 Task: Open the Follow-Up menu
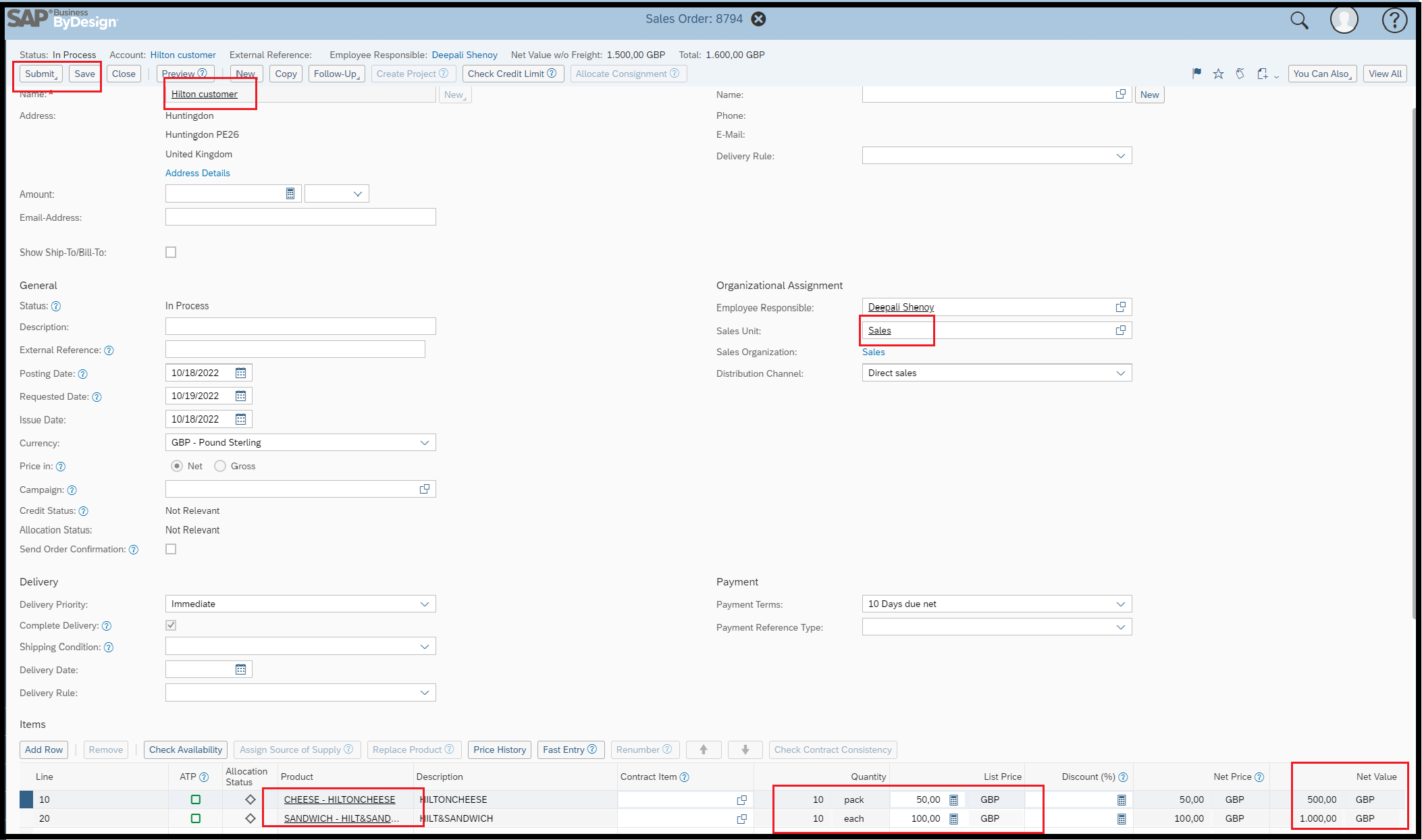click(336, 74)
